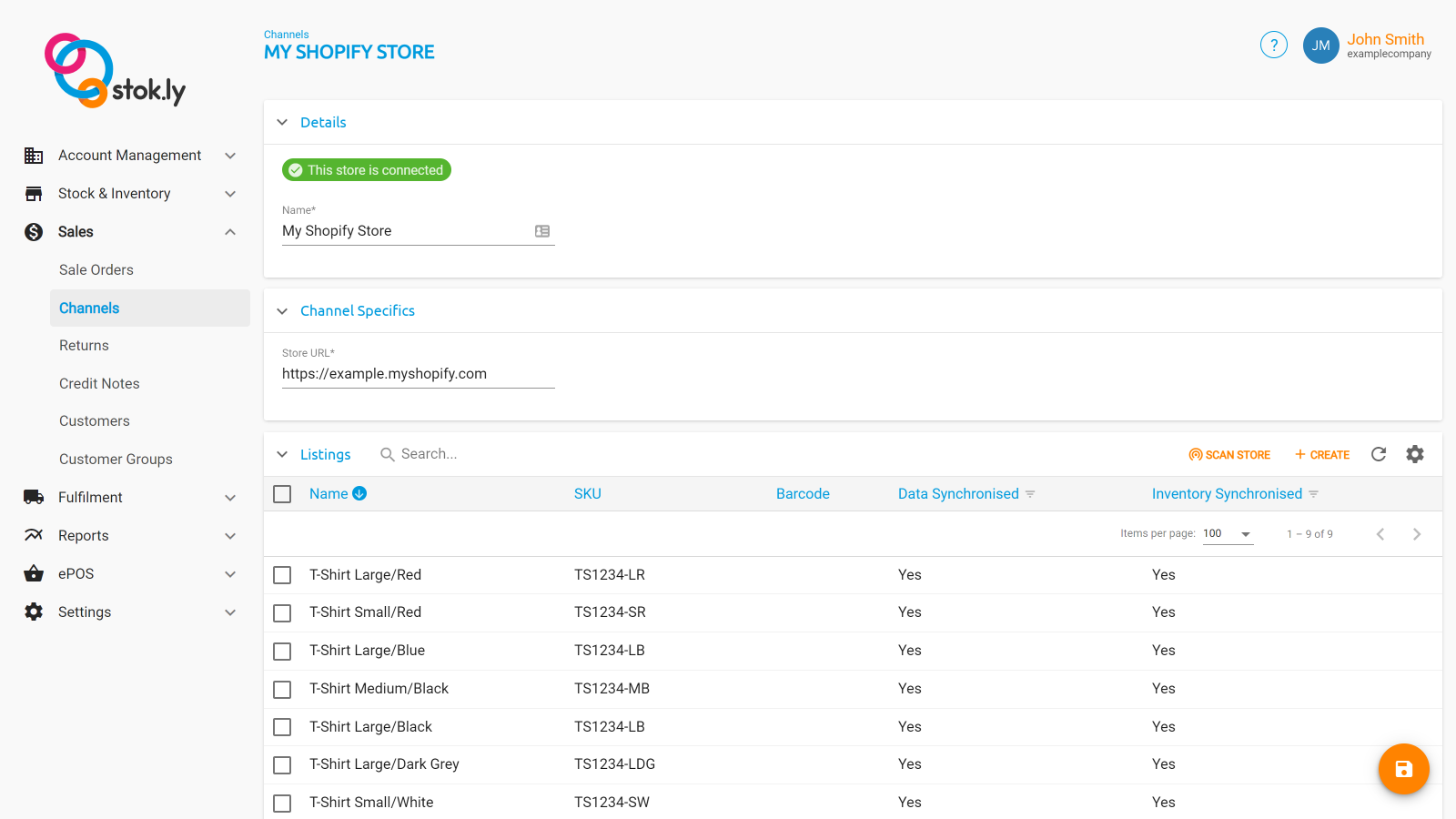Select Sale Orders in the sidebar
The image size is (1456, 819).
(96, 269)
